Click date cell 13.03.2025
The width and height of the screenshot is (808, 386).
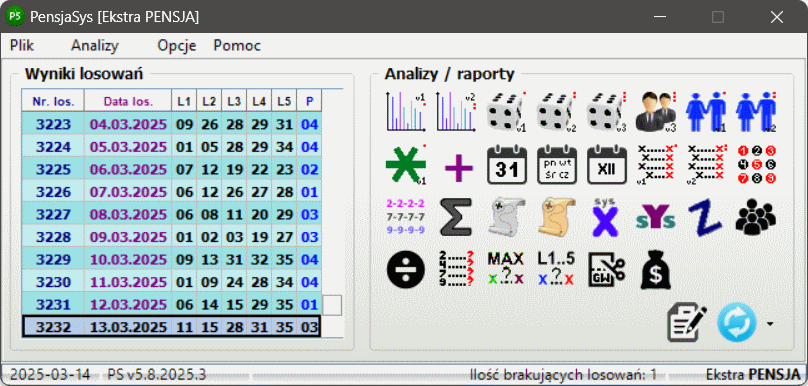click(128, 327)
